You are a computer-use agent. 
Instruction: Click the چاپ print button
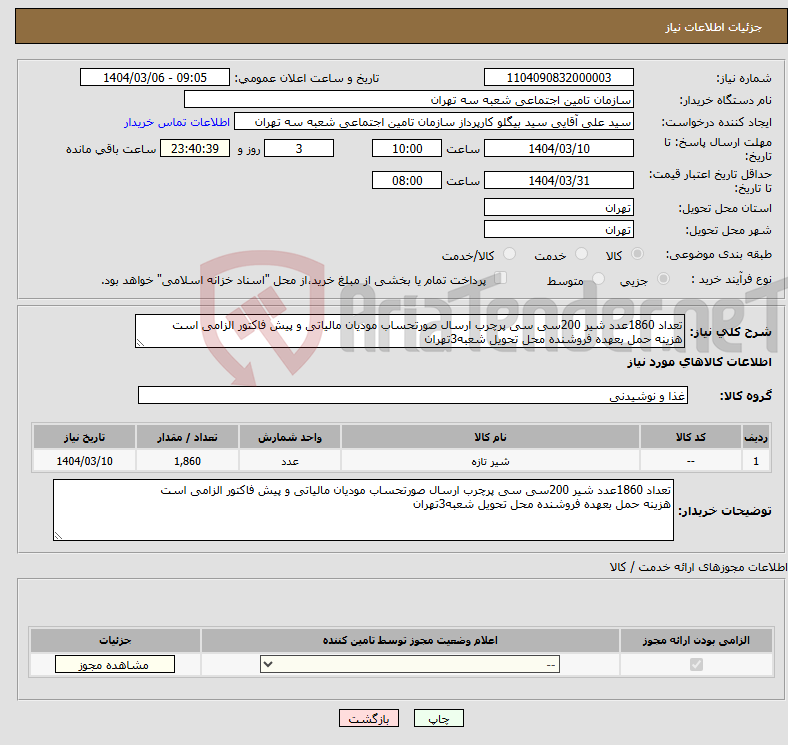click(439, 719)
